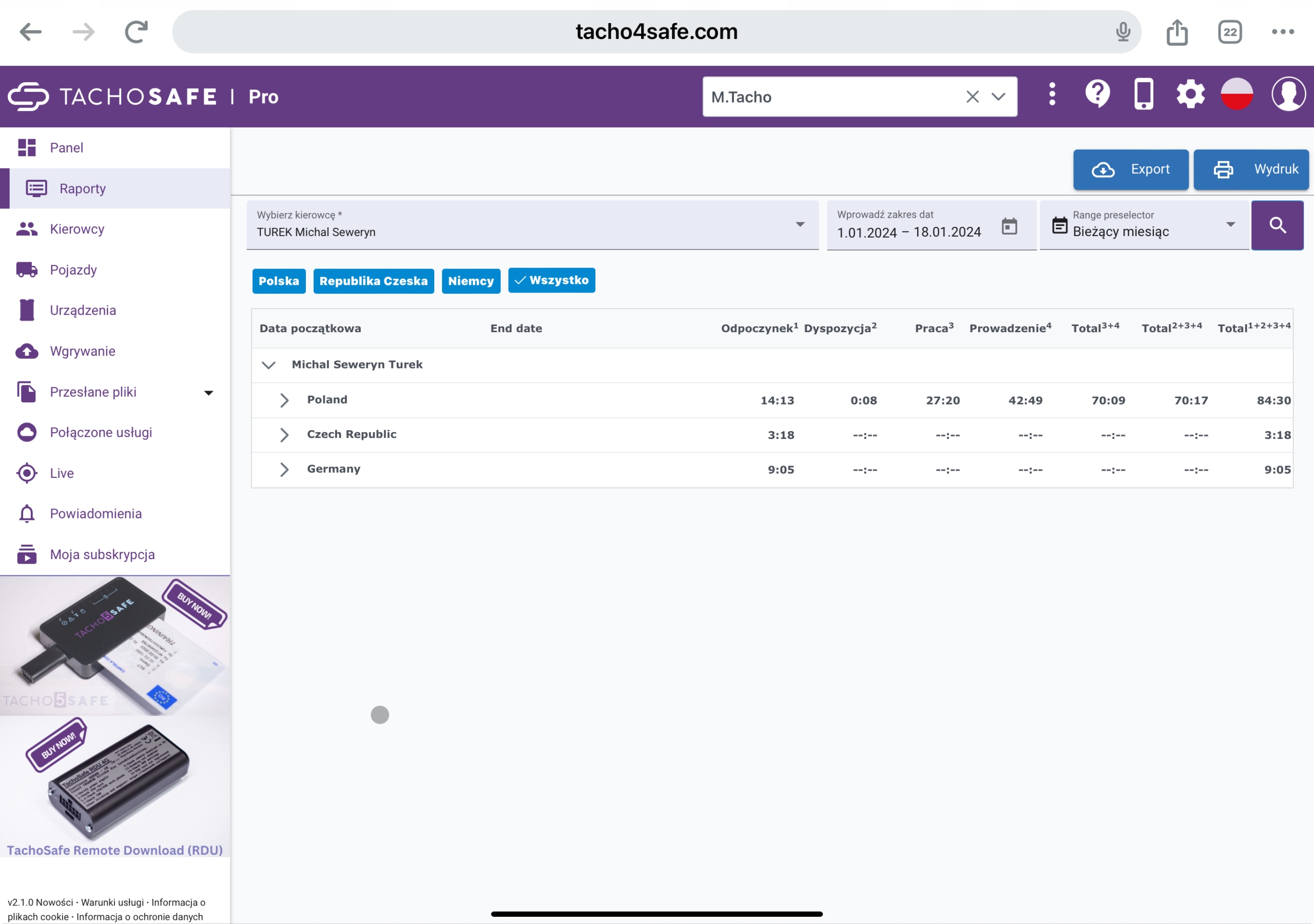The image size is (1314, 924).
Task: Open the user profile avatar icon
Action: pyautogui.click(x=1288, y=94)
